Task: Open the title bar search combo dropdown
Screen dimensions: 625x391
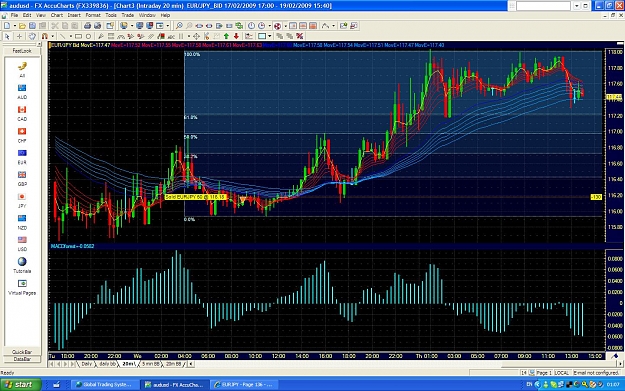Action: point(577,6)
